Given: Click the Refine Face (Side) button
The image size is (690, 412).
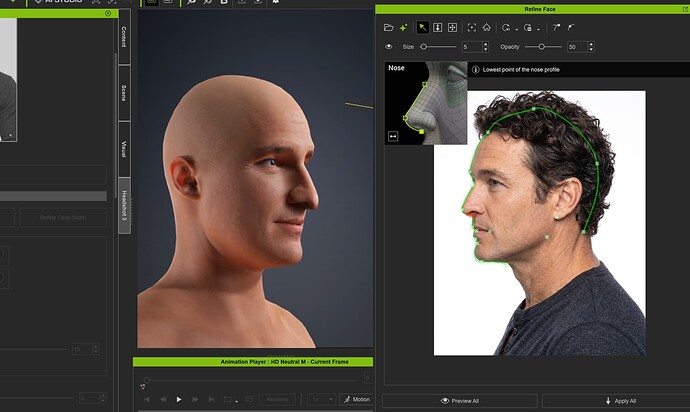Looking at the screenshot, I should (63, 217).
